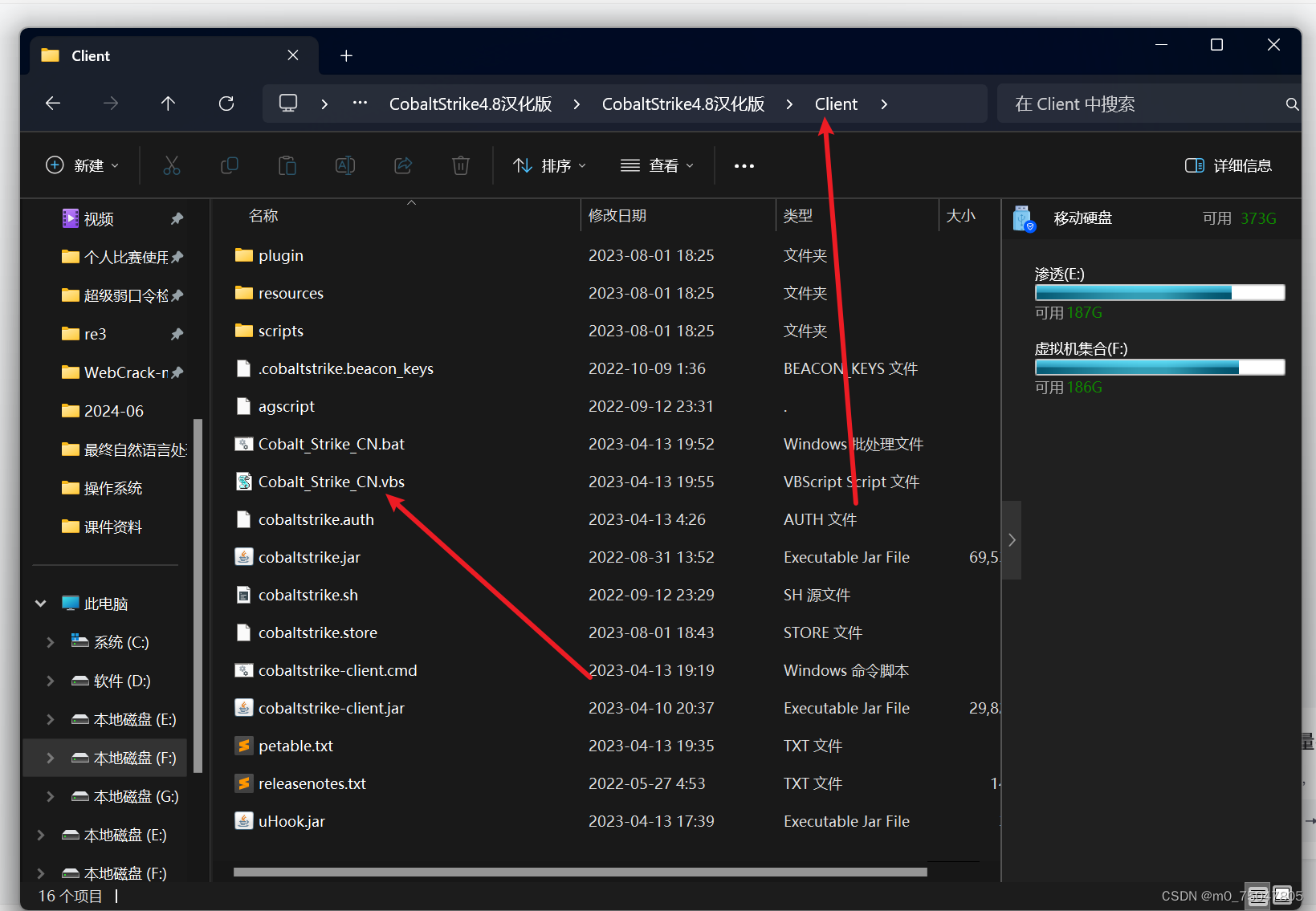Expand the 软件 (D:) drive node
Viewport: 1316px width, 911px height.
(51, 681)
